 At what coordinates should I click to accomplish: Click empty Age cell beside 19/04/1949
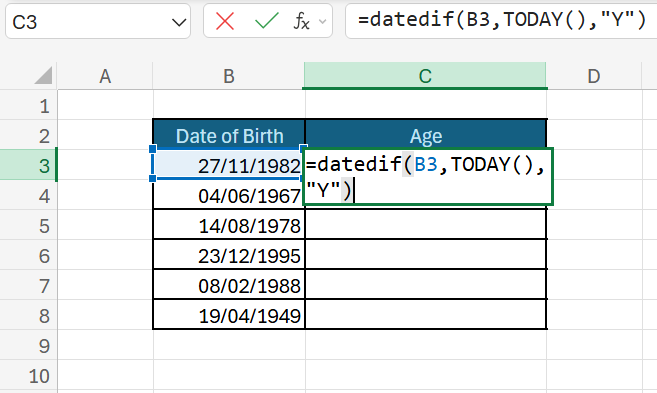pyautogui.click(x=426, y=315)
